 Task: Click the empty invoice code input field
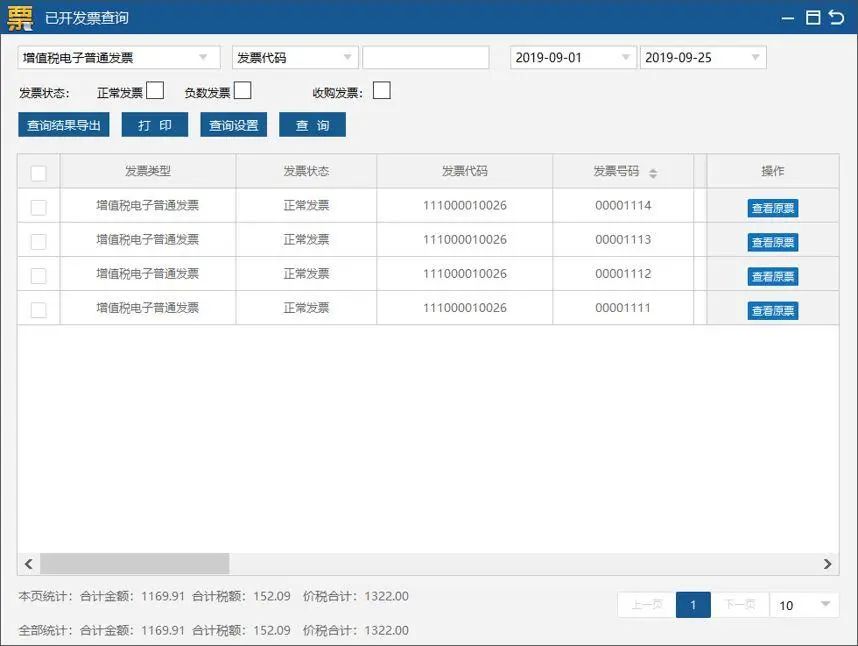pos(425,56)
